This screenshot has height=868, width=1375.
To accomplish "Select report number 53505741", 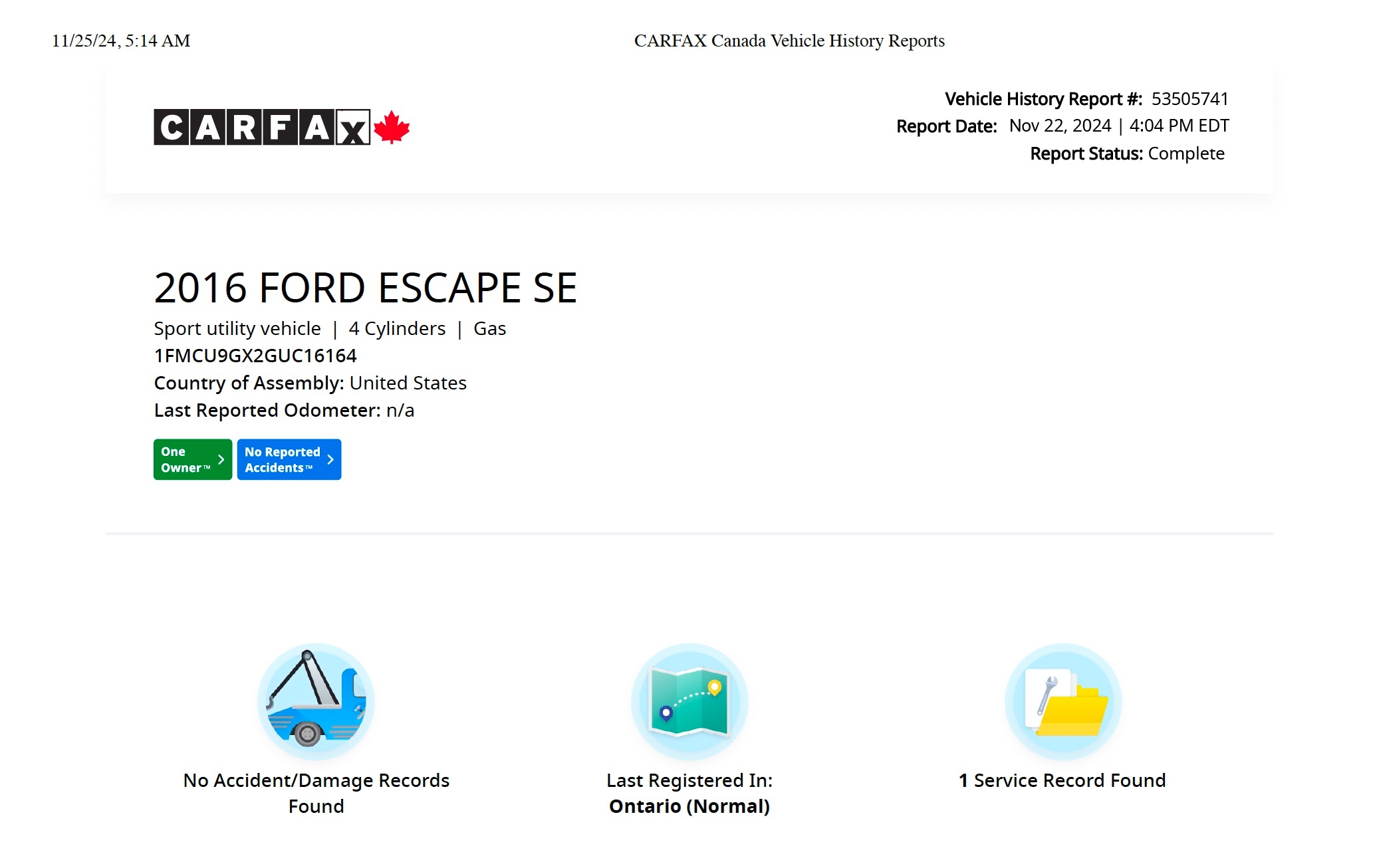I will (x=1190, y=99).
